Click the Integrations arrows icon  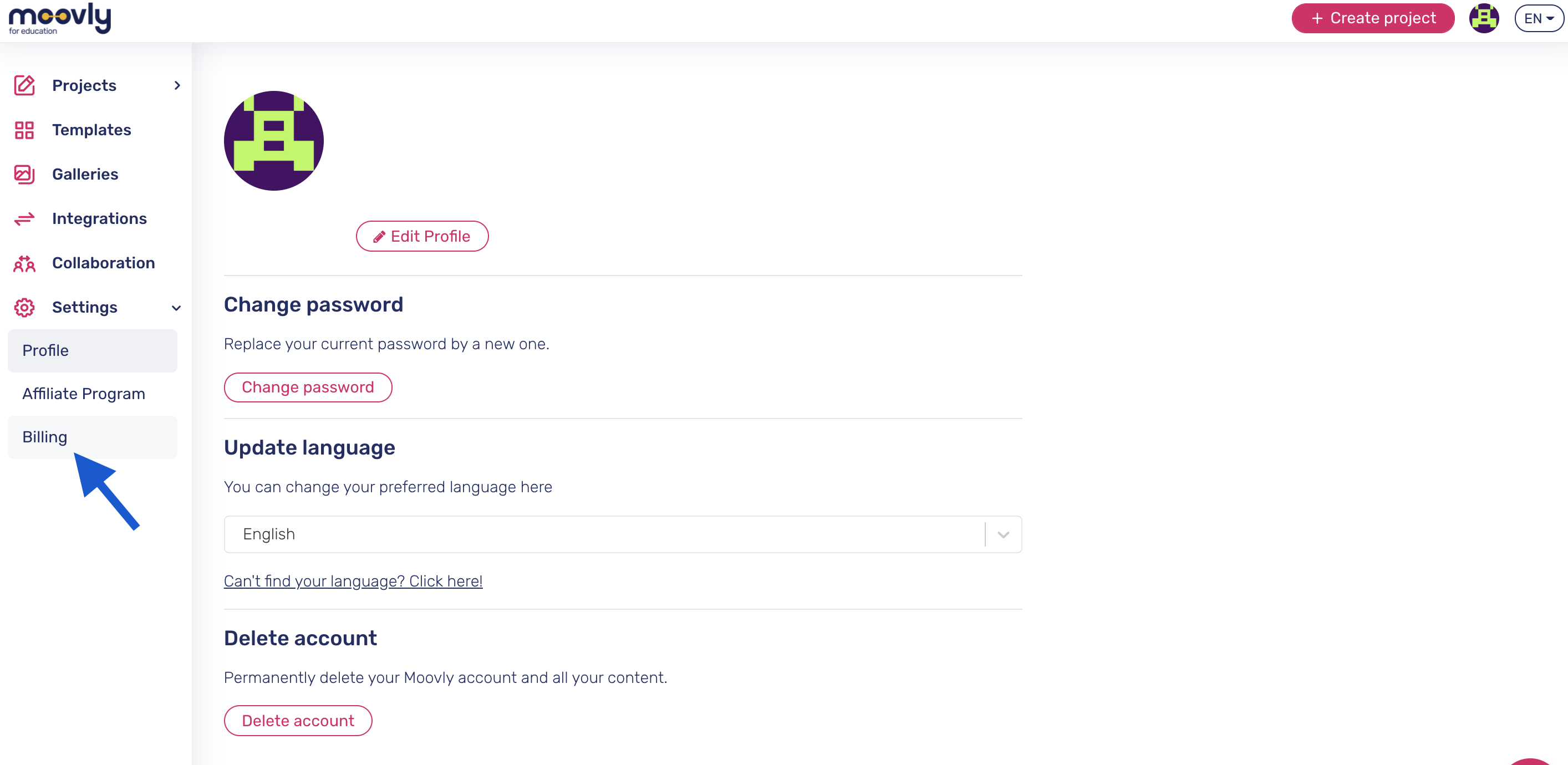pyautogui.click(x=24, y=218)
